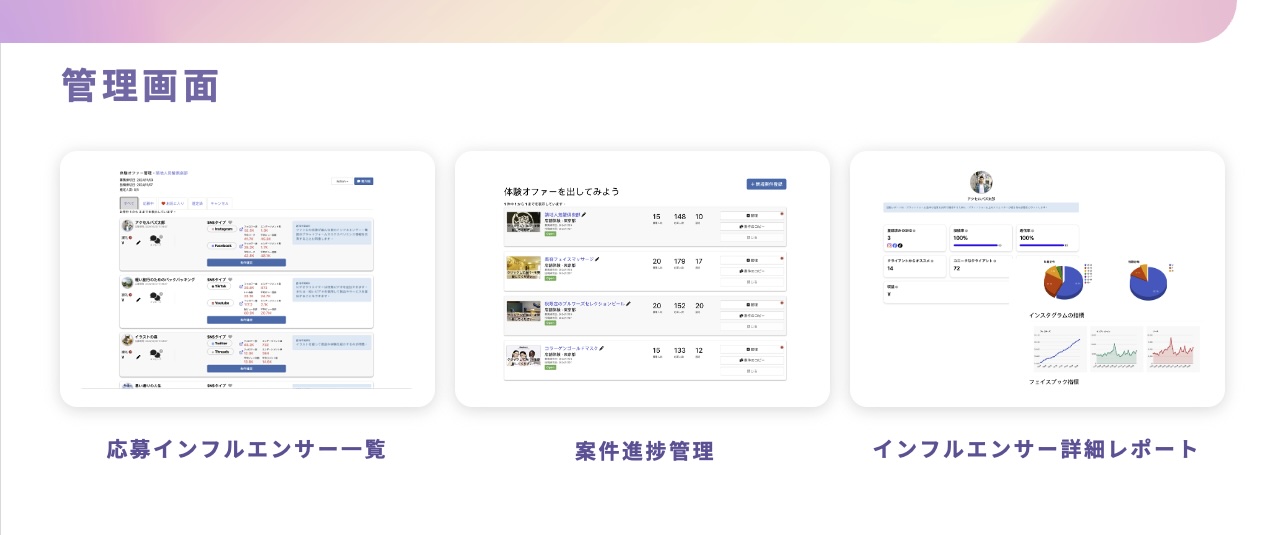This screenshot has height=535, width=1281.
Task: Open chat bubble icon in アクセルバズ太郎 card
Action: 155,239
